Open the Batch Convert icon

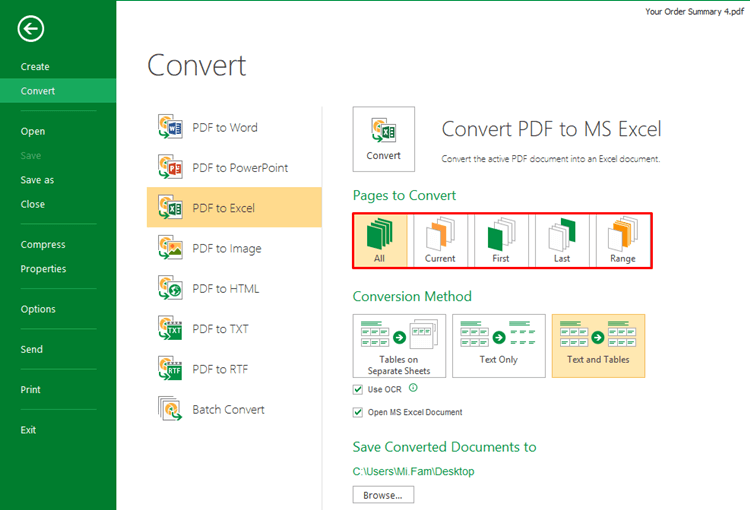[170, 409]
